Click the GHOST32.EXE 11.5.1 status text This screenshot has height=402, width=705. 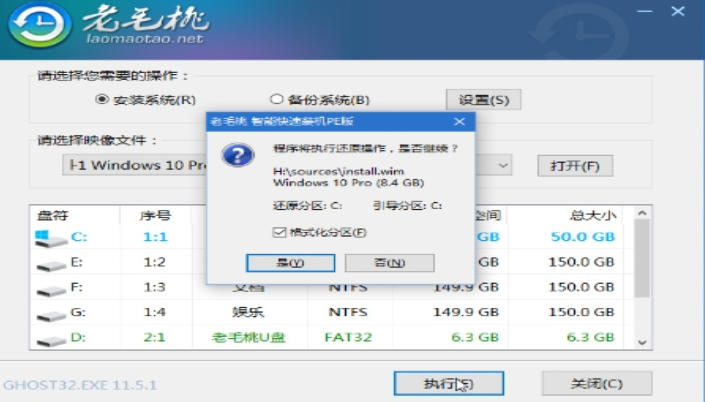[x=80, y=385]
